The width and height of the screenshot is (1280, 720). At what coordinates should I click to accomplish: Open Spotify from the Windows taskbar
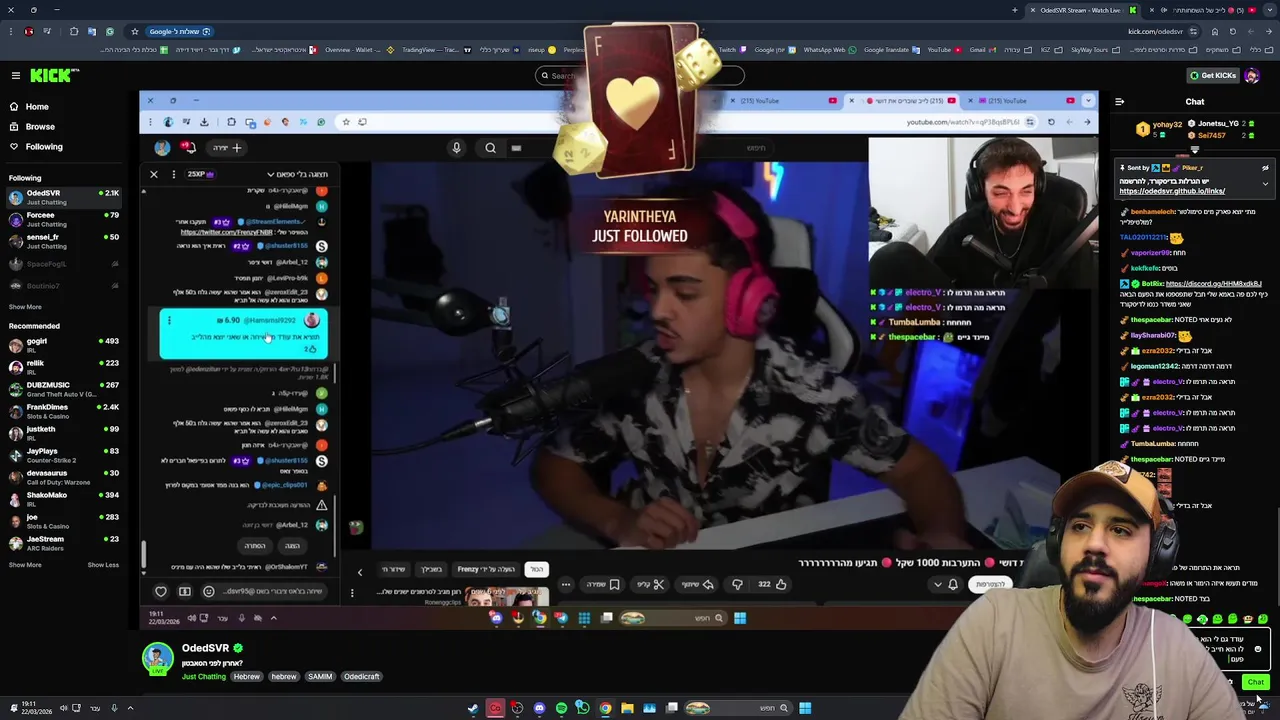561,708
